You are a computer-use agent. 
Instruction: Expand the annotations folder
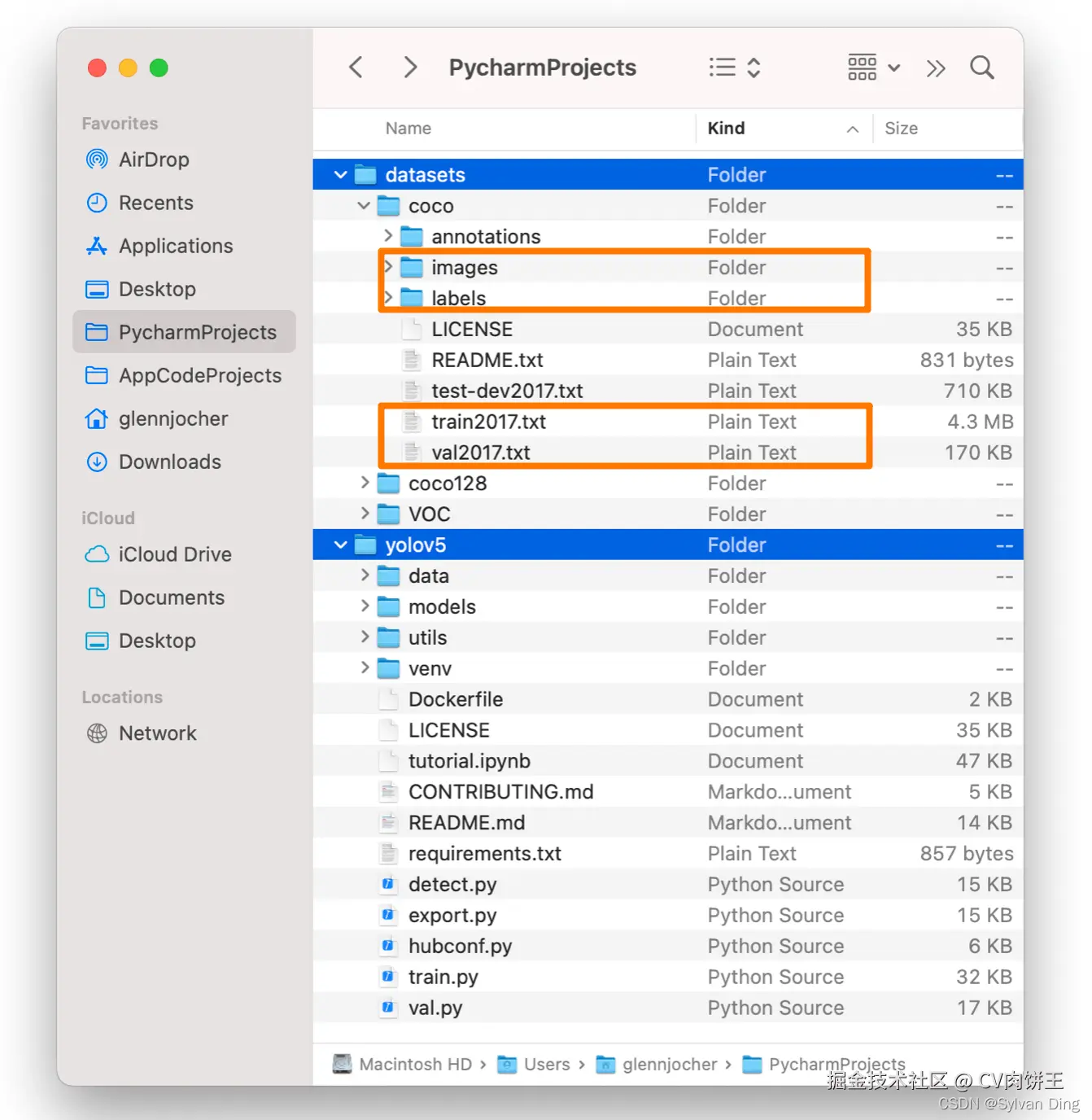(x=388, y=236)
